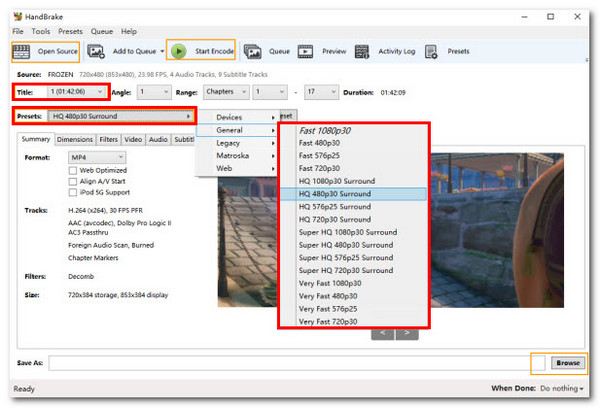Select the HQ 576p25 Surround preset
600x408 pixels.
[354, 207]
